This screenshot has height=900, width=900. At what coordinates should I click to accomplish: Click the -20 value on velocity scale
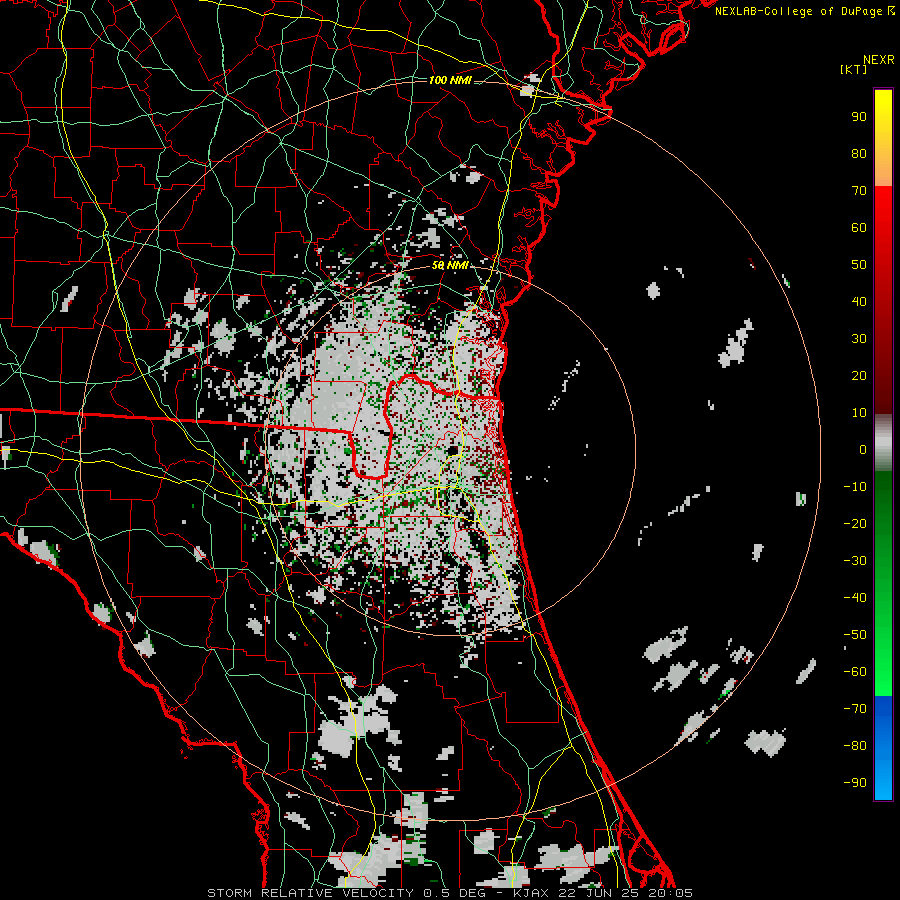coord(855,524)
